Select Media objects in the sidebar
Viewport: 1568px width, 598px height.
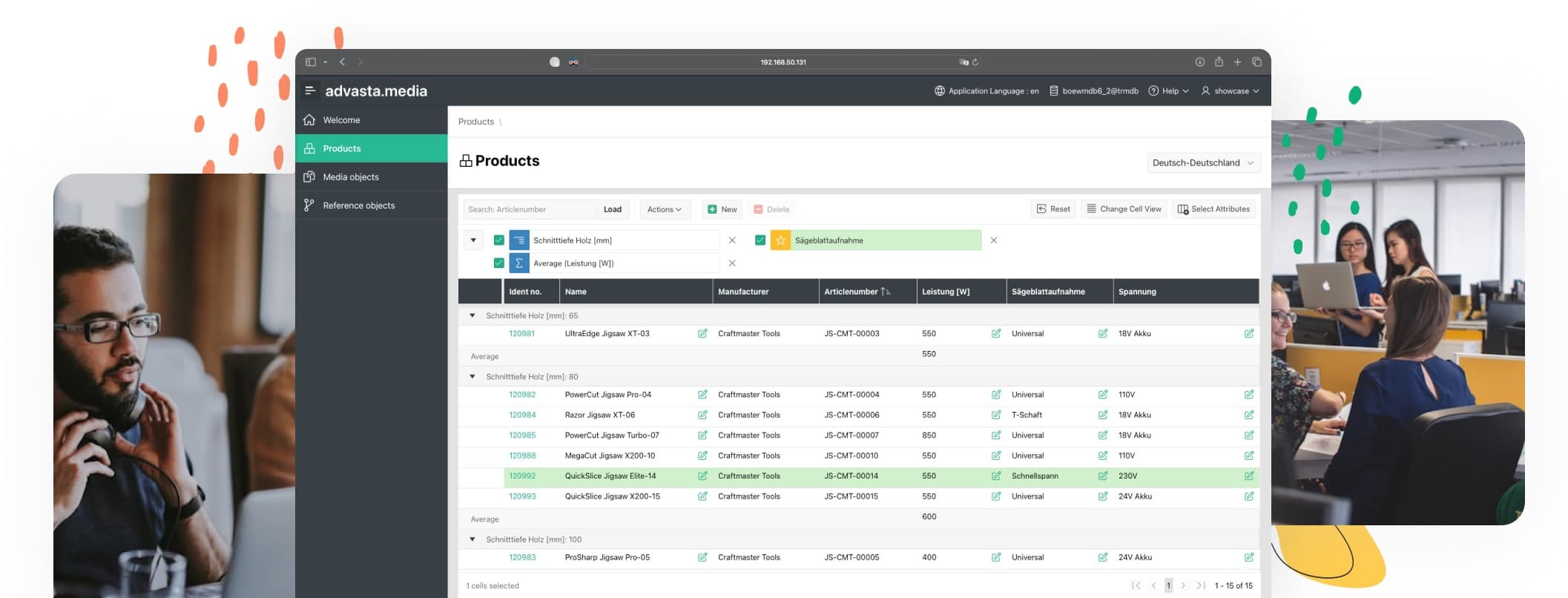[x=372, y=177]
